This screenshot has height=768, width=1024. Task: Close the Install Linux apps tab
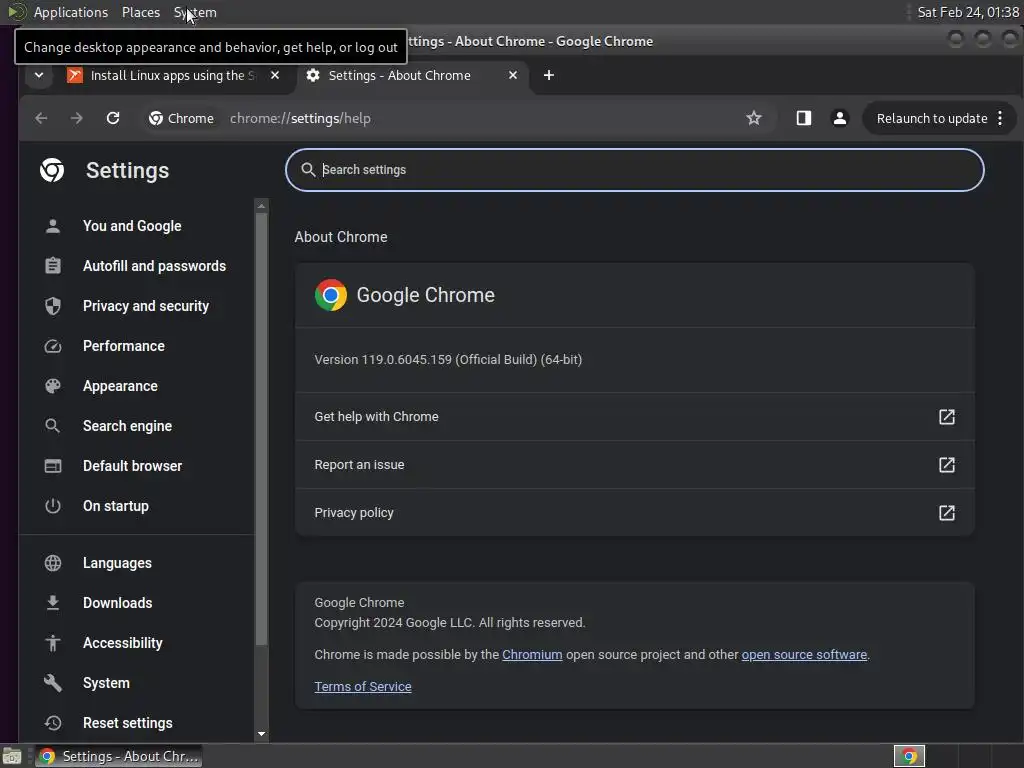point(275,75)
